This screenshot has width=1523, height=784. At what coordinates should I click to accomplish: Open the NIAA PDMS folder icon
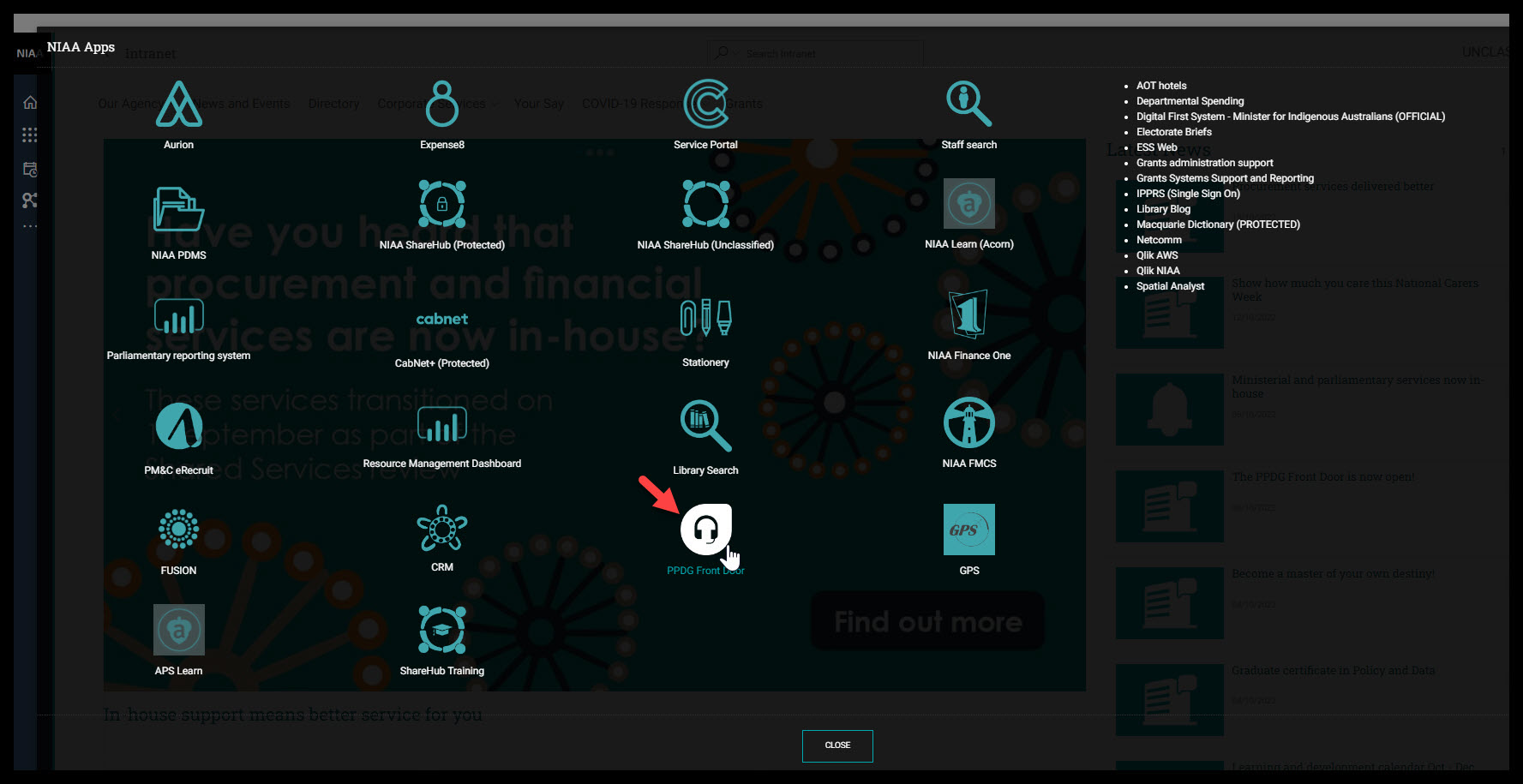tap(178, 209)
